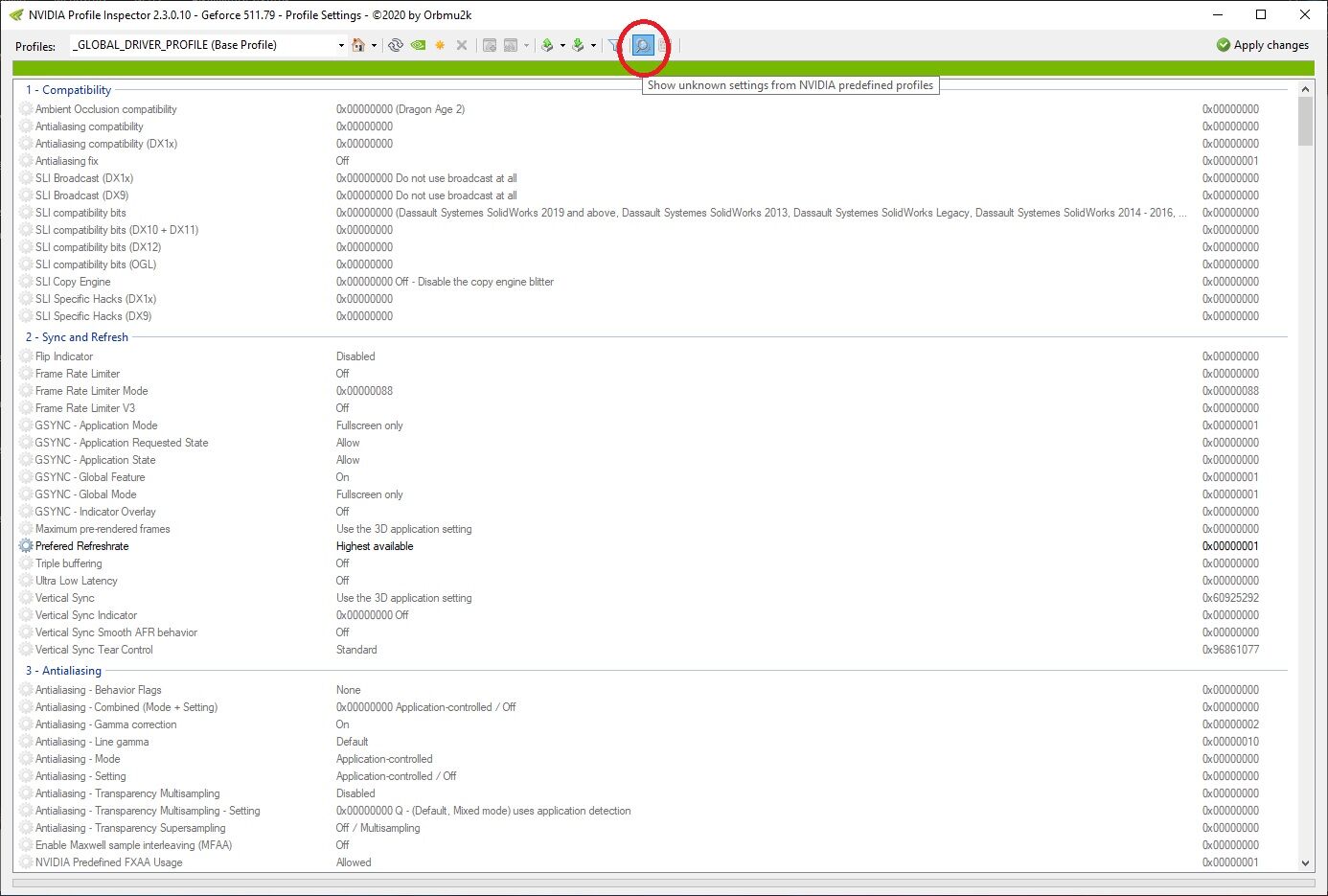This screenshot has width=1328, height=896.
Task: Click the vertical scrollbar down arrow
Action: click(x=1305, y=863)
